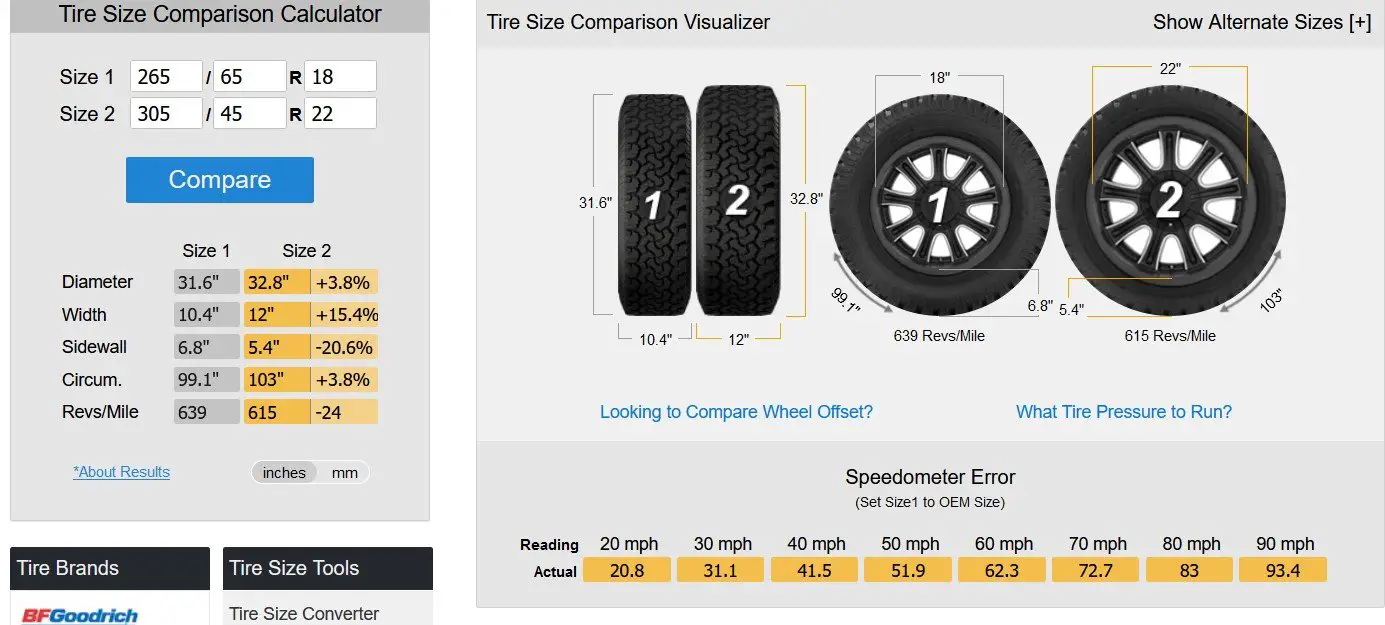Click the Size 1 rim diameter field (18)

(340, 77)
